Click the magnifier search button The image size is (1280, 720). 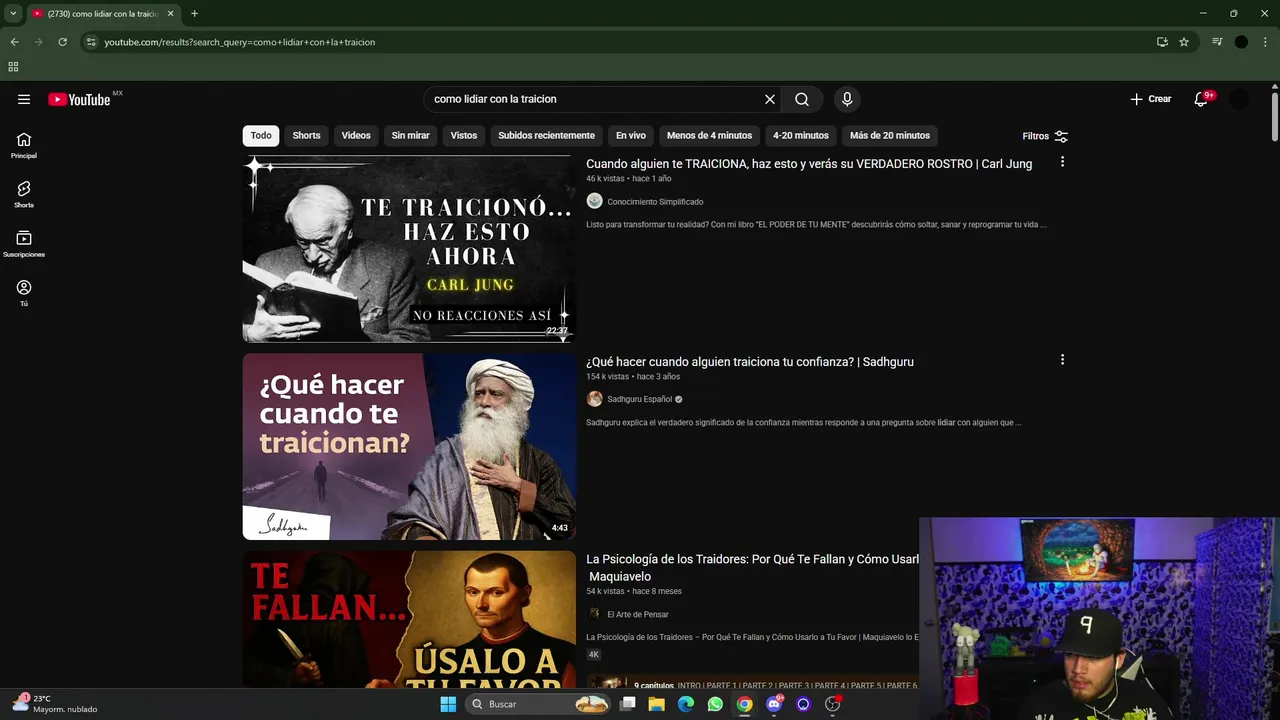[x=802, y=99]
